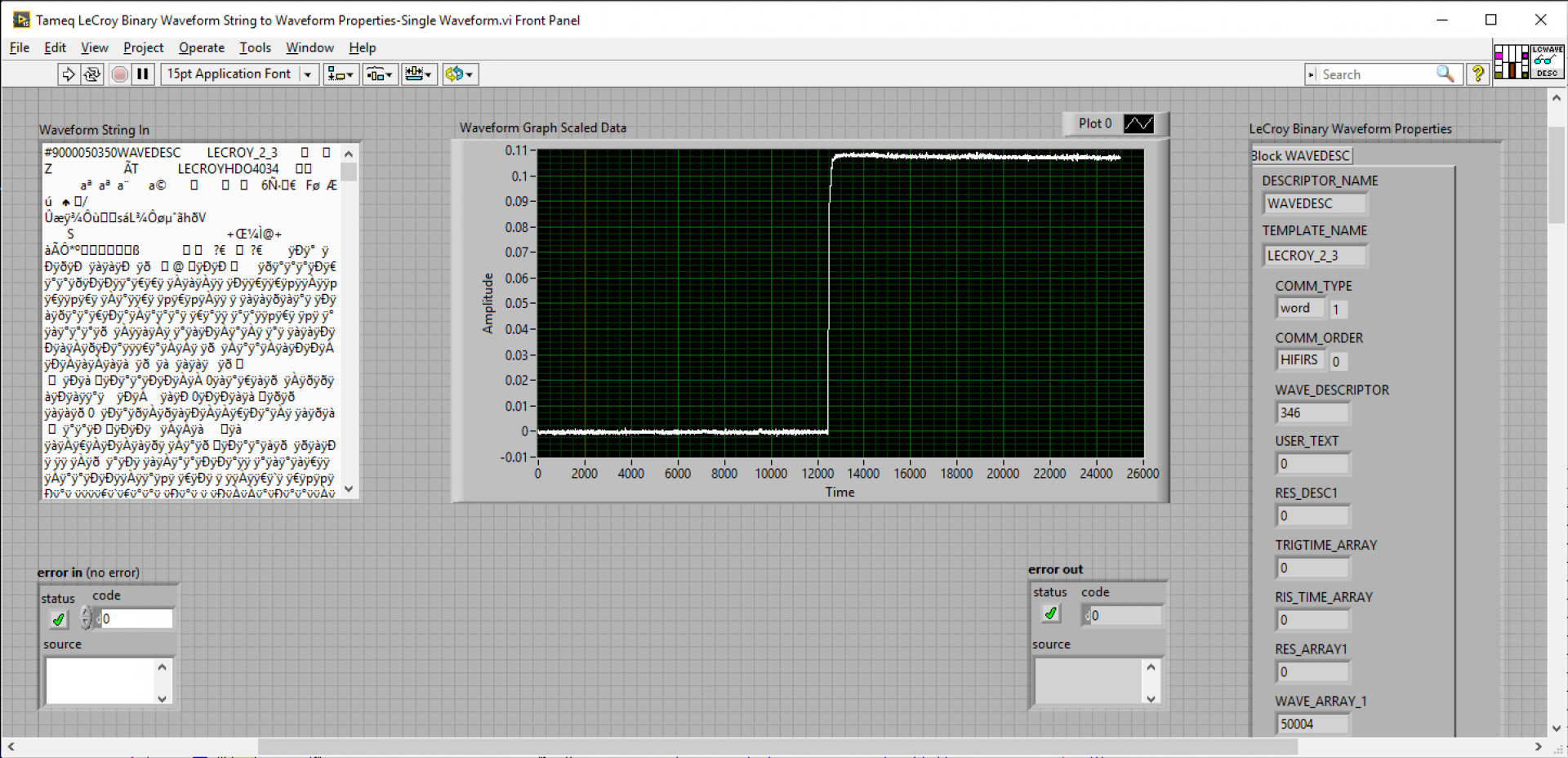This screenshot has width=1568, height=758.
Task: Click the LCWAVE DESC VI icon
Action: tap(1547, 61)
